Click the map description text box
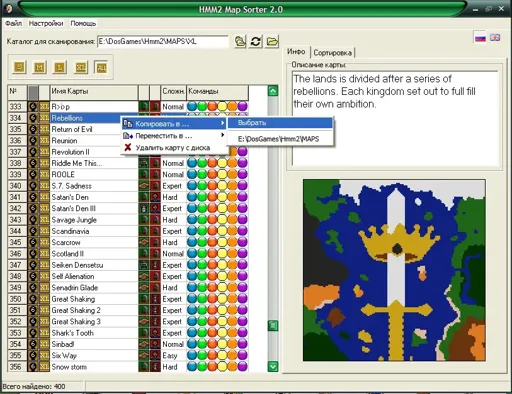The width and height of the screenshot is (512, 394). point(395,119)
